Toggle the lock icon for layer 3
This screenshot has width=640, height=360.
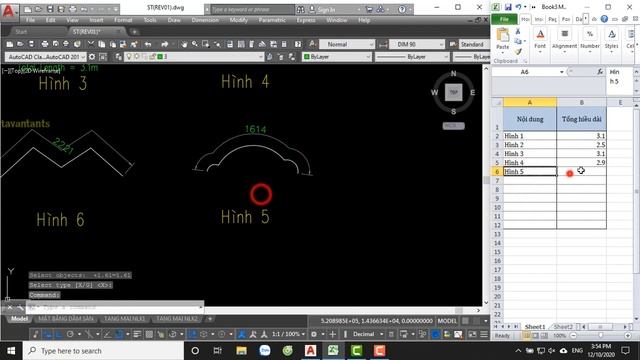click(153, 57)
